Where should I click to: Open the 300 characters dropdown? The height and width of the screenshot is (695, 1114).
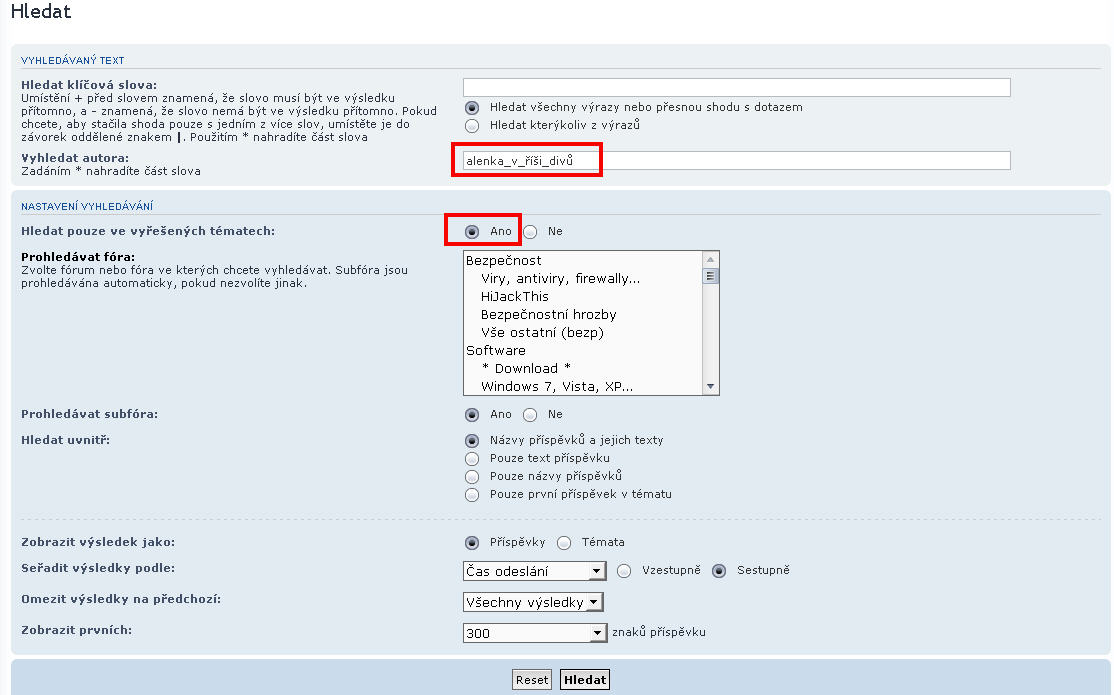click(x=535, y=633)
